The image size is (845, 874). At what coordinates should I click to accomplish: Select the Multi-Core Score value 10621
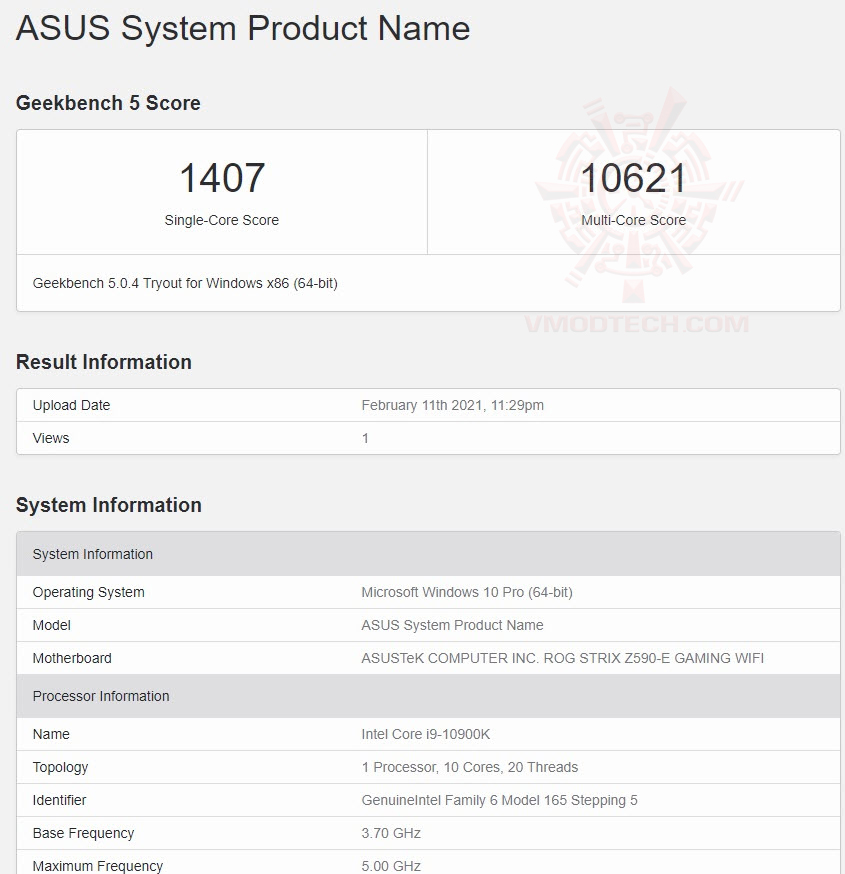pos(633,178)
